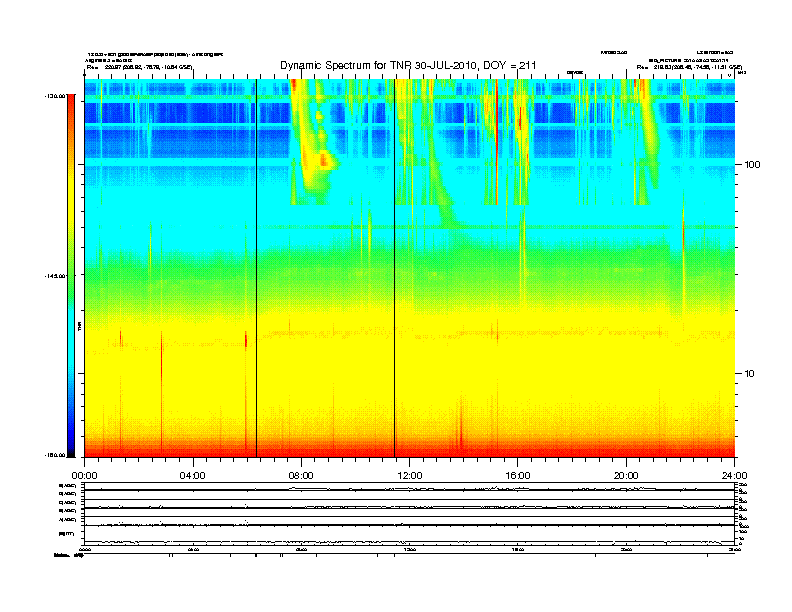
Task: Click the bottom panel's lowest trace label
Action: 66,533
